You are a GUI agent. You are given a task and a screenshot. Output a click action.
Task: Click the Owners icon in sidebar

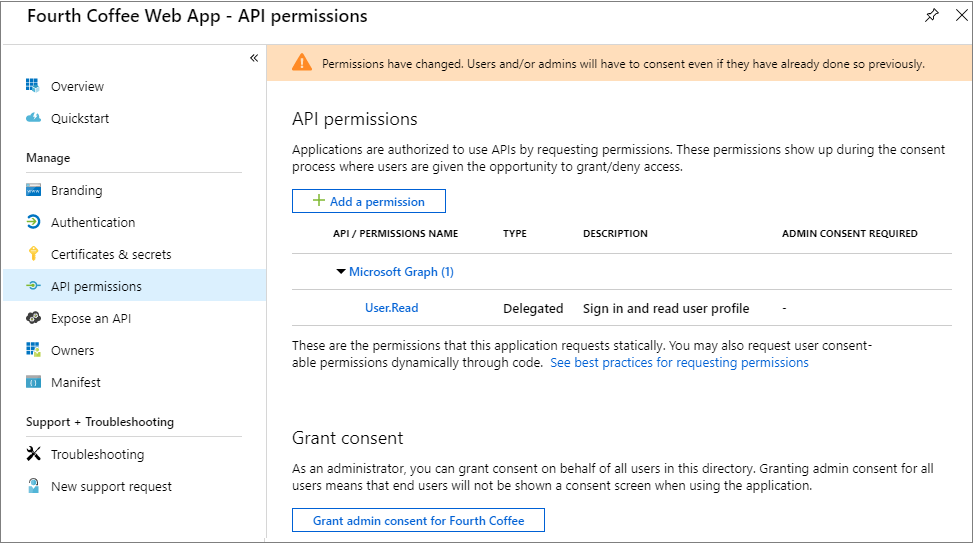coord(33,349)
